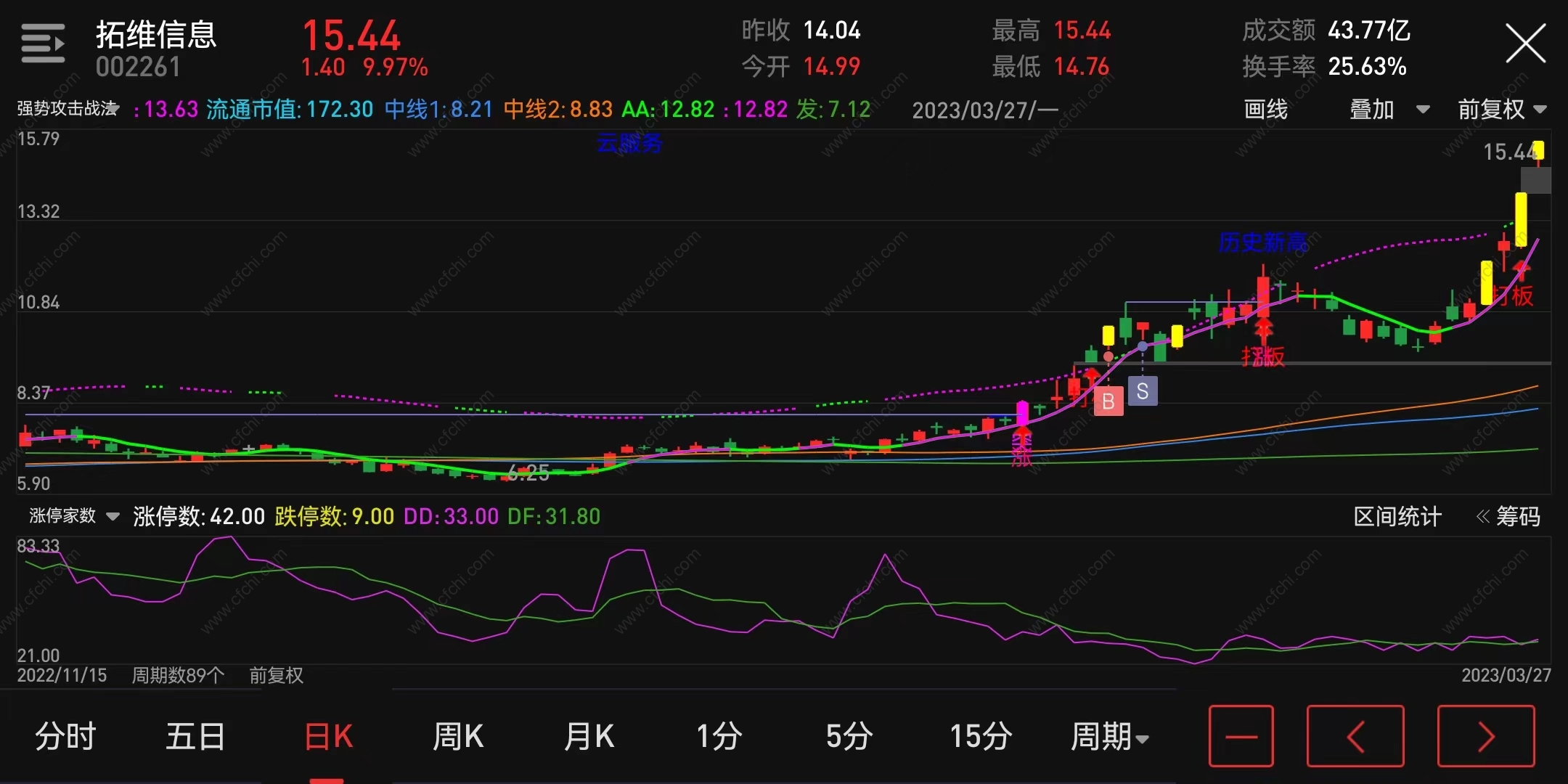Switch to the 分时 tab
The width and height of the screenshot is (1568, 784).
coord(65,736)
